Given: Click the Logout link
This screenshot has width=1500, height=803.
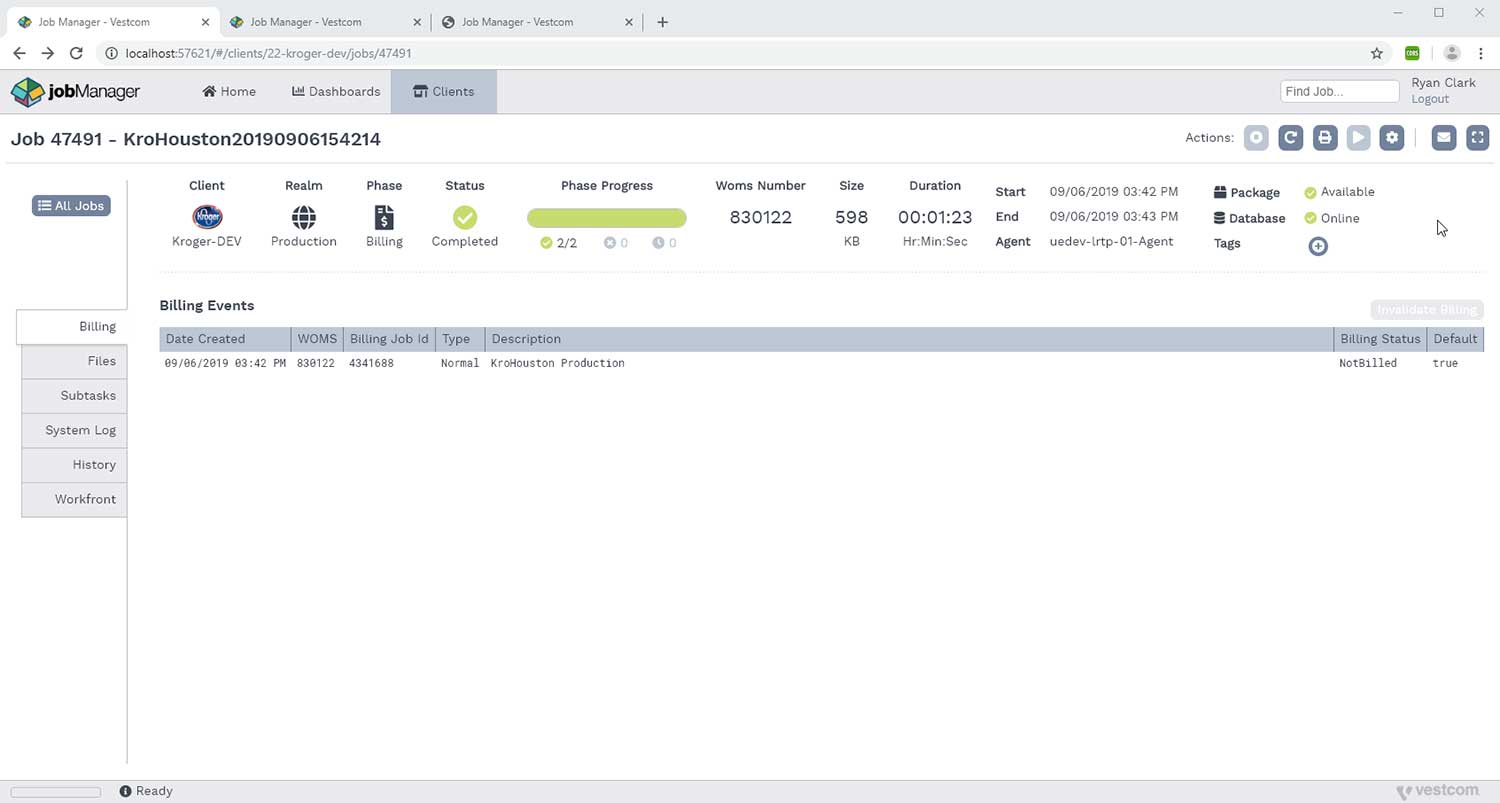Looking at the screenshot, I should pyautogui.click(x=1430, y=99).
